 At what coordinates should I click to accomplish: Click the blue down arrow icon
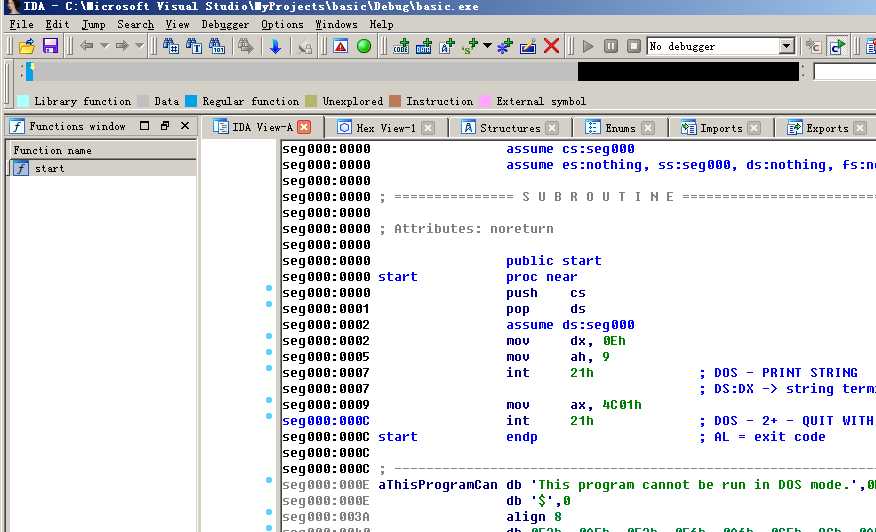pyautogui.click(x=275, y=46)
